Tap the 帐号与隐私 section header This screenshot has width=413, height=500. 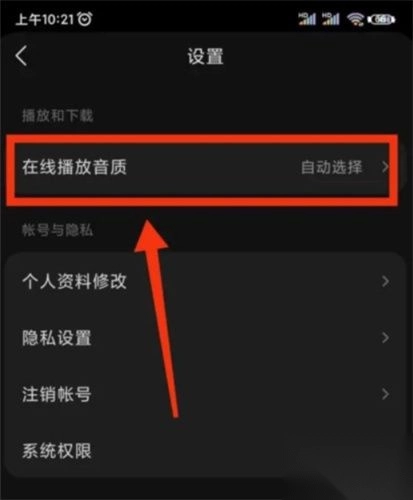58,230
